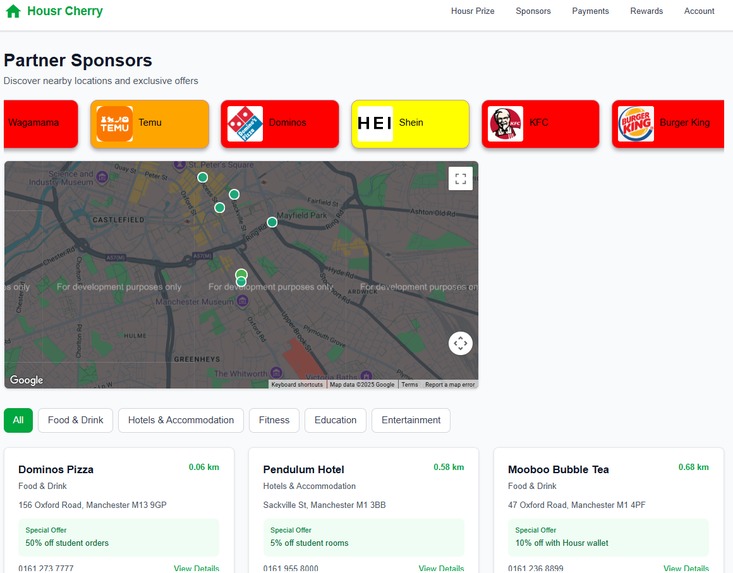
Task: Click the map marker near Mayfield Park
Action: [x=272, y=222]
